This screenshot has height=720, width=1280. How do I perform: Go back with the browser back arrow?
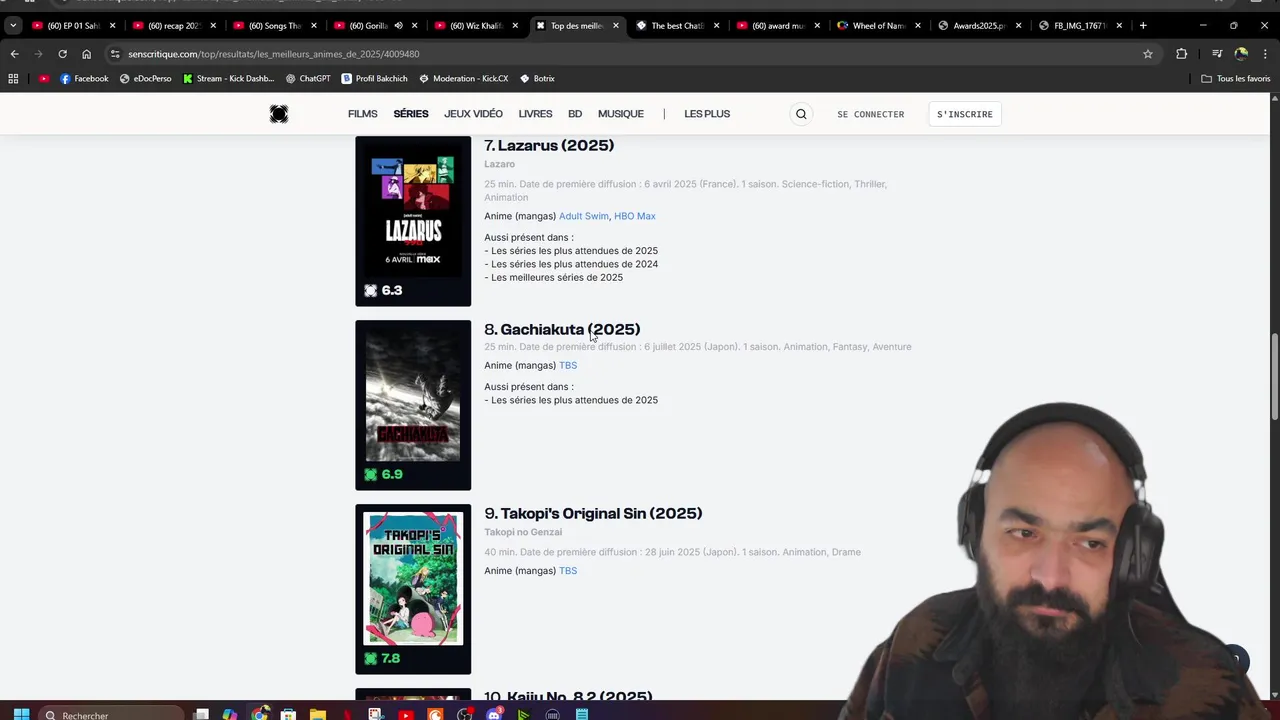14,54
